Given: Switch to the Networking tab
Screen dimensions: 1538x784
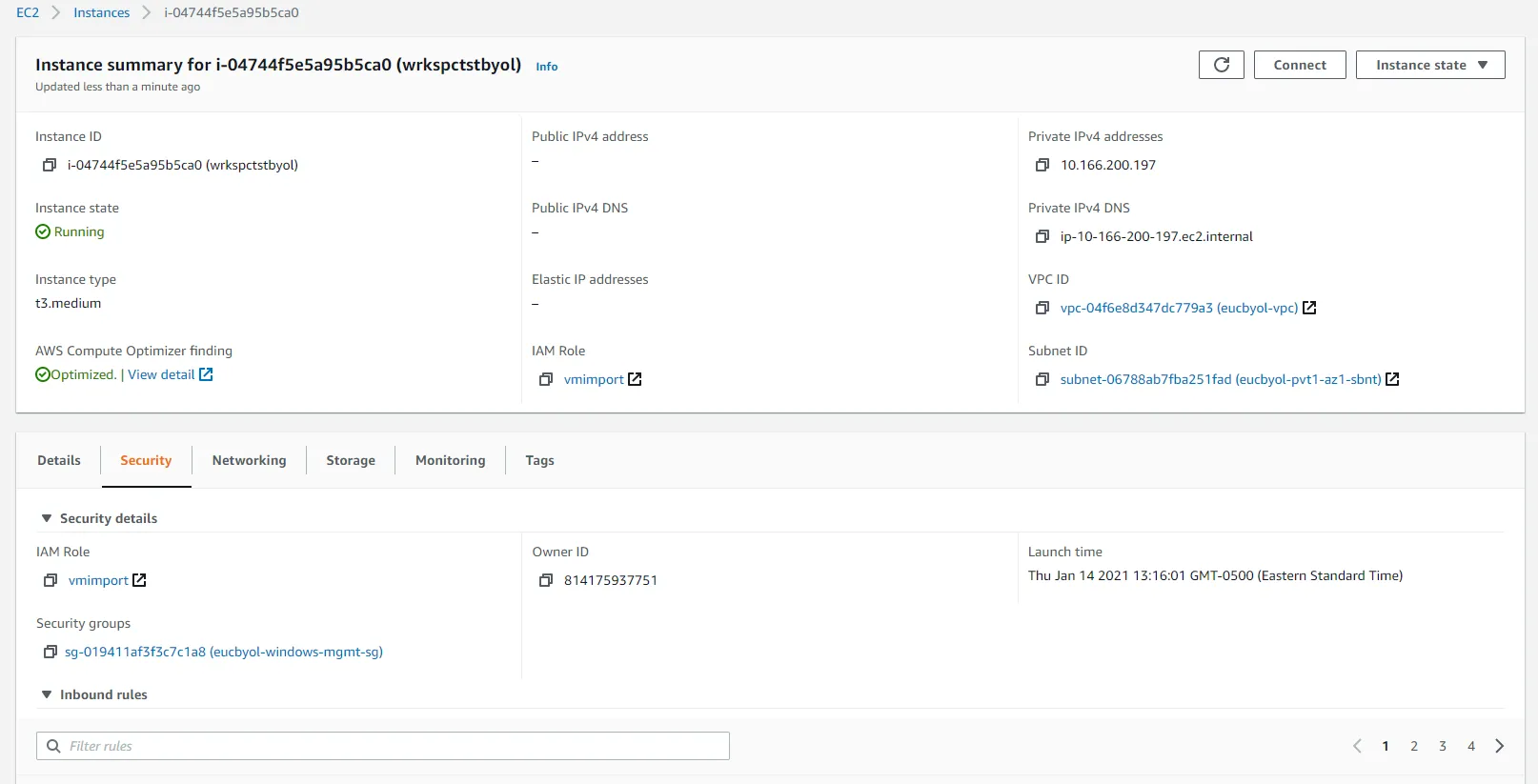Looking at the screenshot, I should coord(249,460).
